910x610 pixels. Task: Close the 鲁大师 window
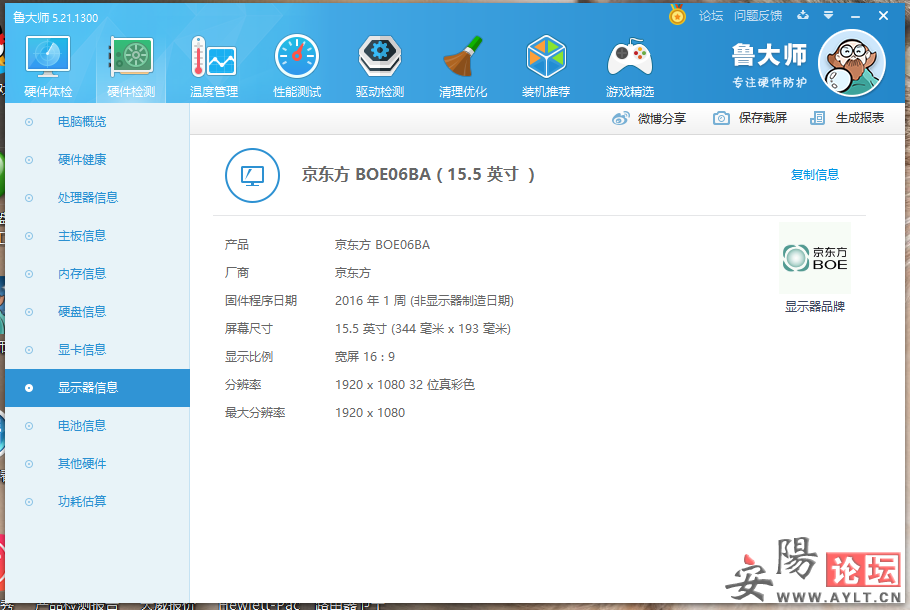[883, 16]
